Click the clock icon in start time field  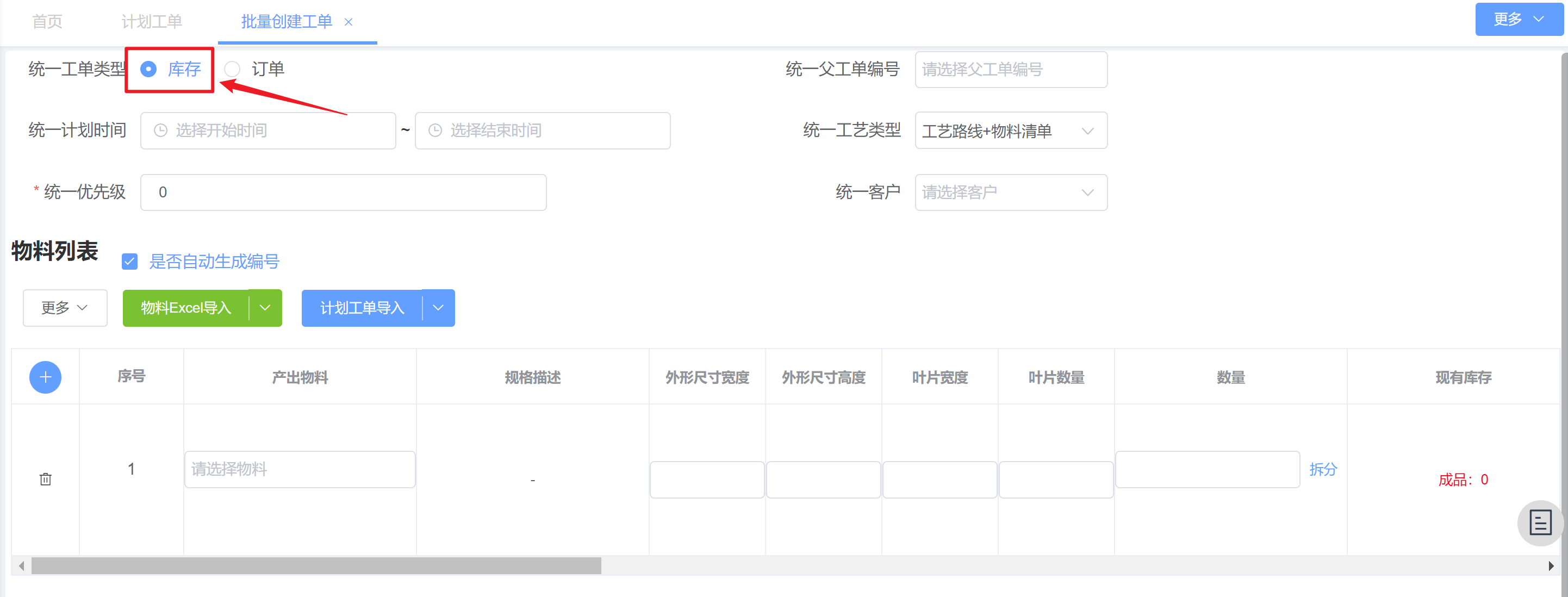[x=161, y=130]
